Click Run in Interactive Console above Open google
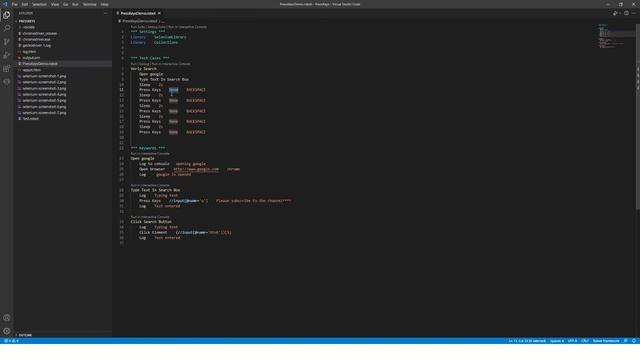 (x=150, y=153)
